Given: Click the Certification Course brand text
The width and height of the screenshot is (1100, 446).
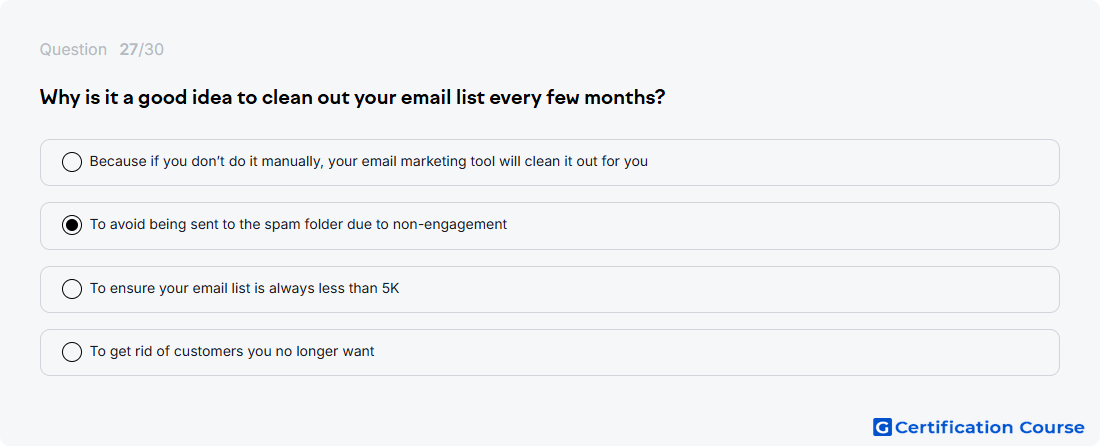Looking at the screenshot, I should pyautogui.click(x=989, y=427).
